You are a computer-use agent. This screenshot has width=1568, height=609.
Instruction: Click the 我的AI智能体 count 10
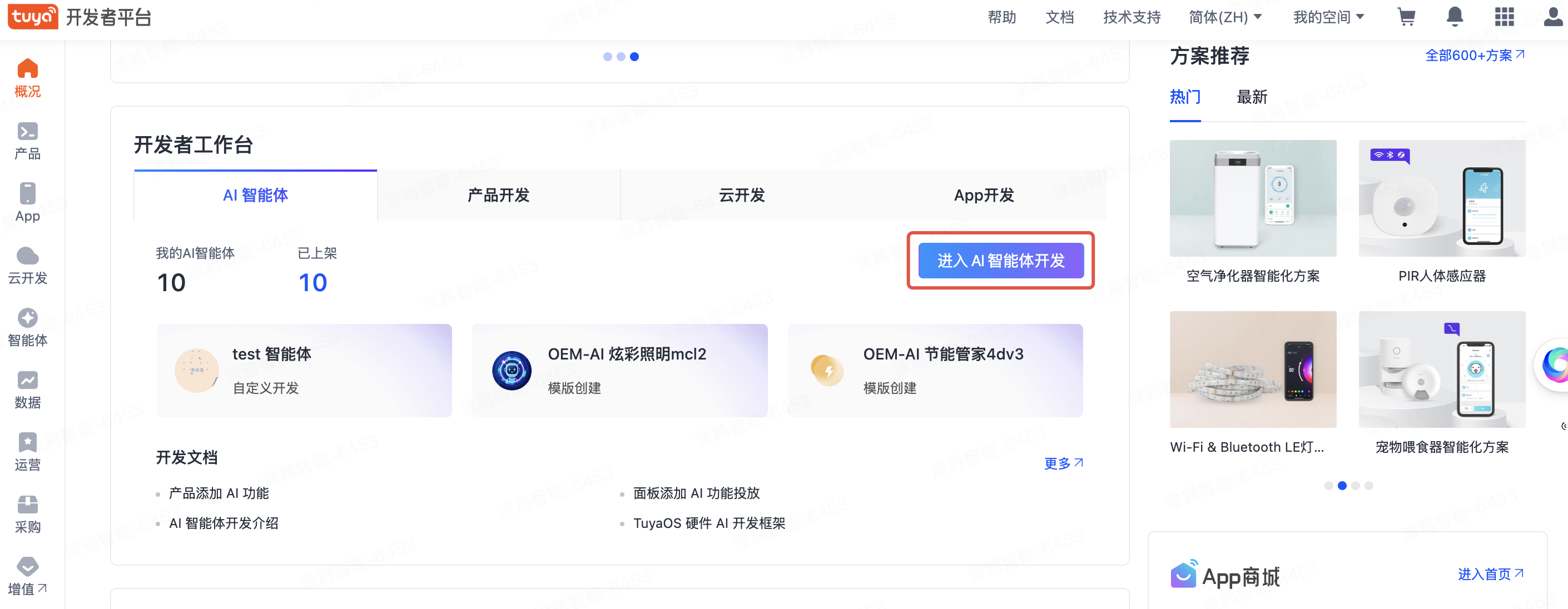(171, 282)
